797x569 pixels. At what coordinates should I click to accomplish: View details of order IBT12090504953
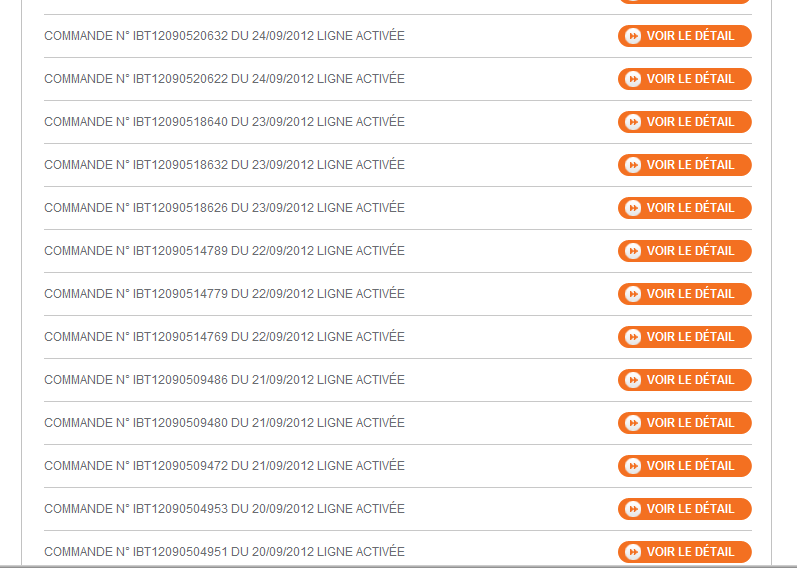point(685,509)
